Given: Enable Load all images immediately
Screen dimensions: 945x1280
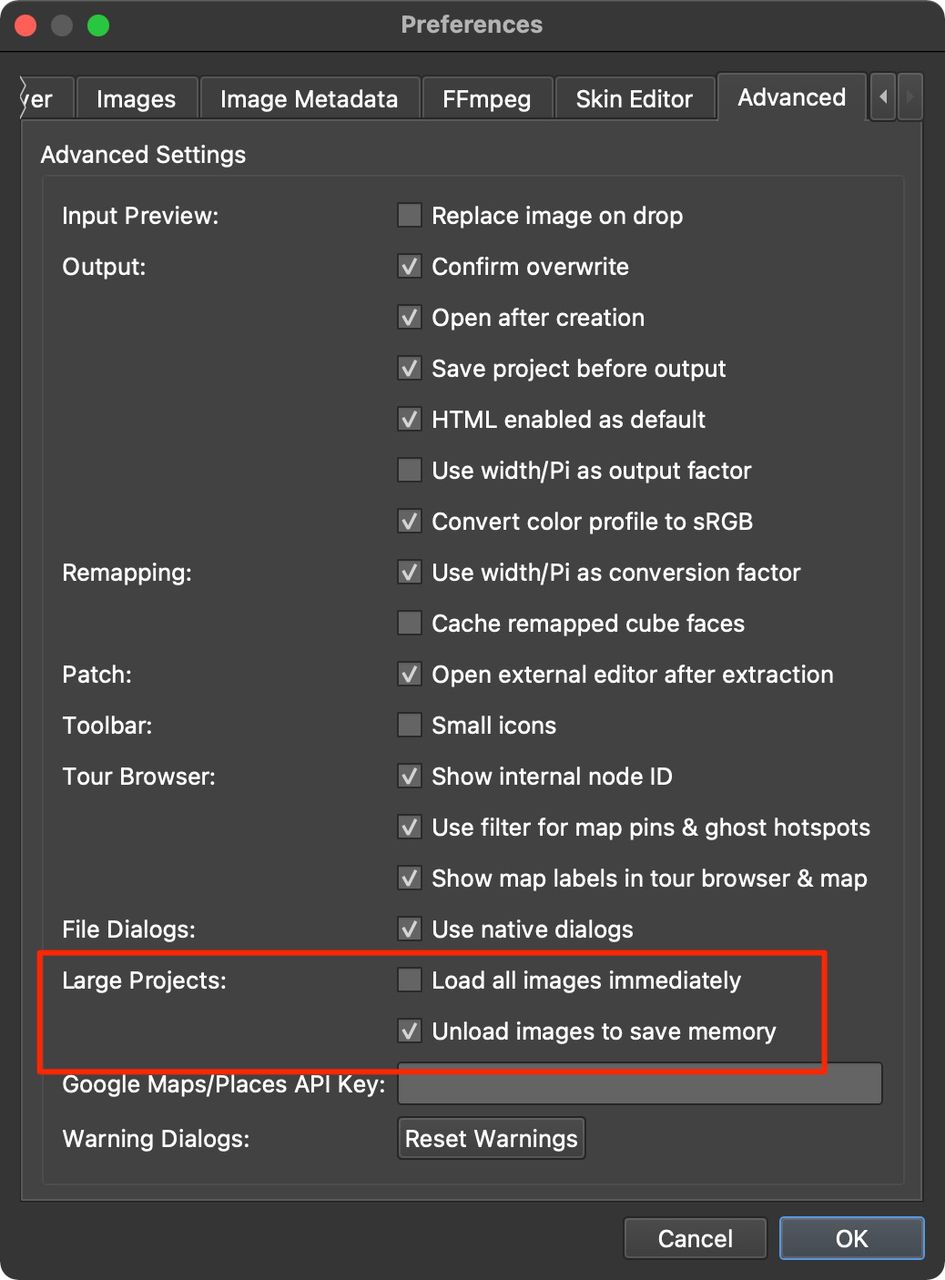Looking at the screenshot, I should (x=409, y=980).
